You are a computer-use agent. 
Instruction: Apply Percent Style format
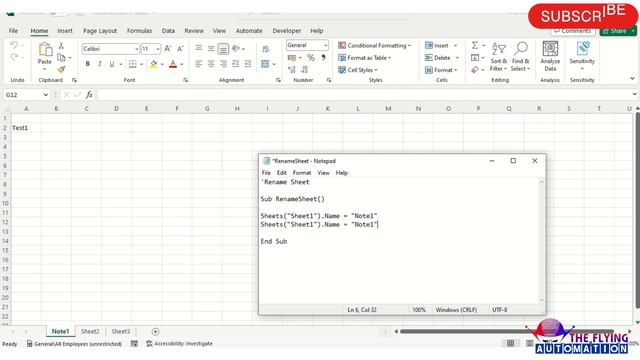[311, 58]
